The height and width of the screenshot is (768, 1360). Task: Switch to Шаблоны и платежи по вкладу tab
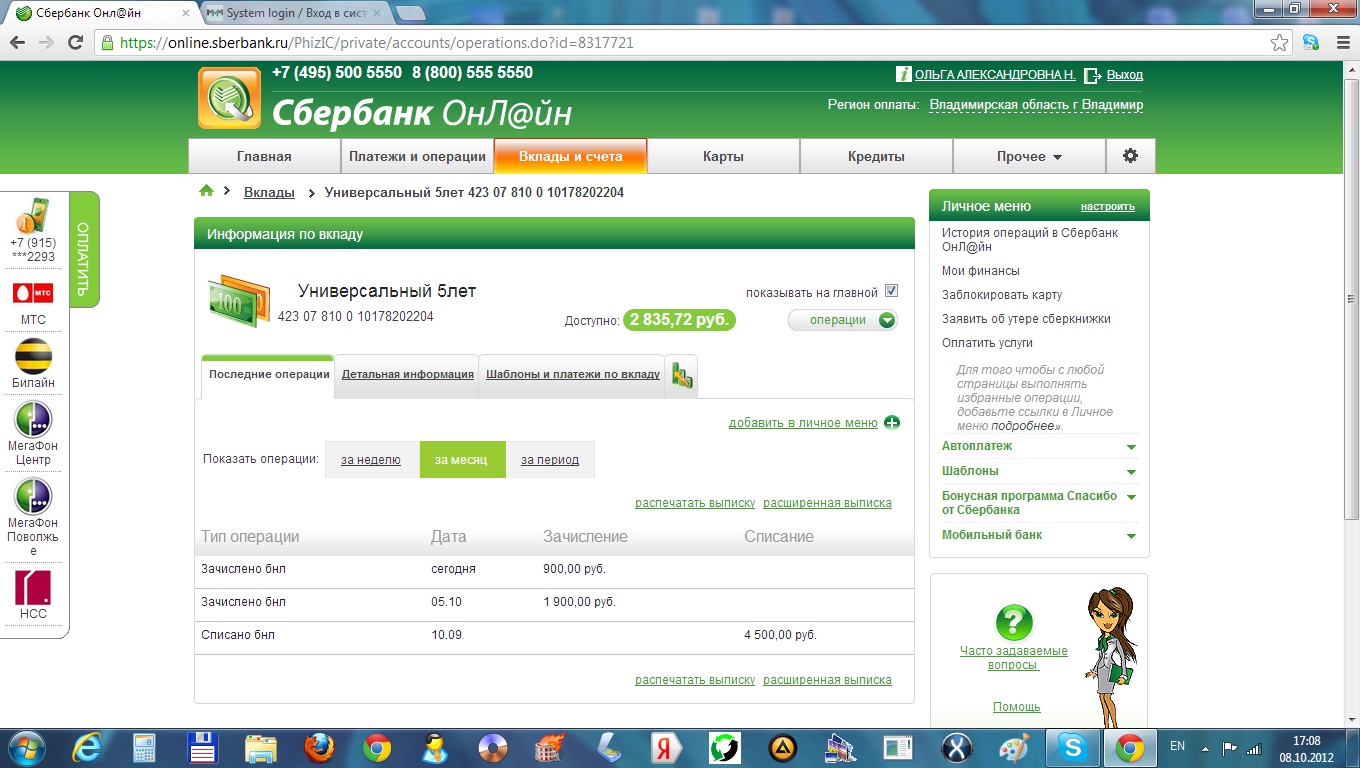[572, 375]
